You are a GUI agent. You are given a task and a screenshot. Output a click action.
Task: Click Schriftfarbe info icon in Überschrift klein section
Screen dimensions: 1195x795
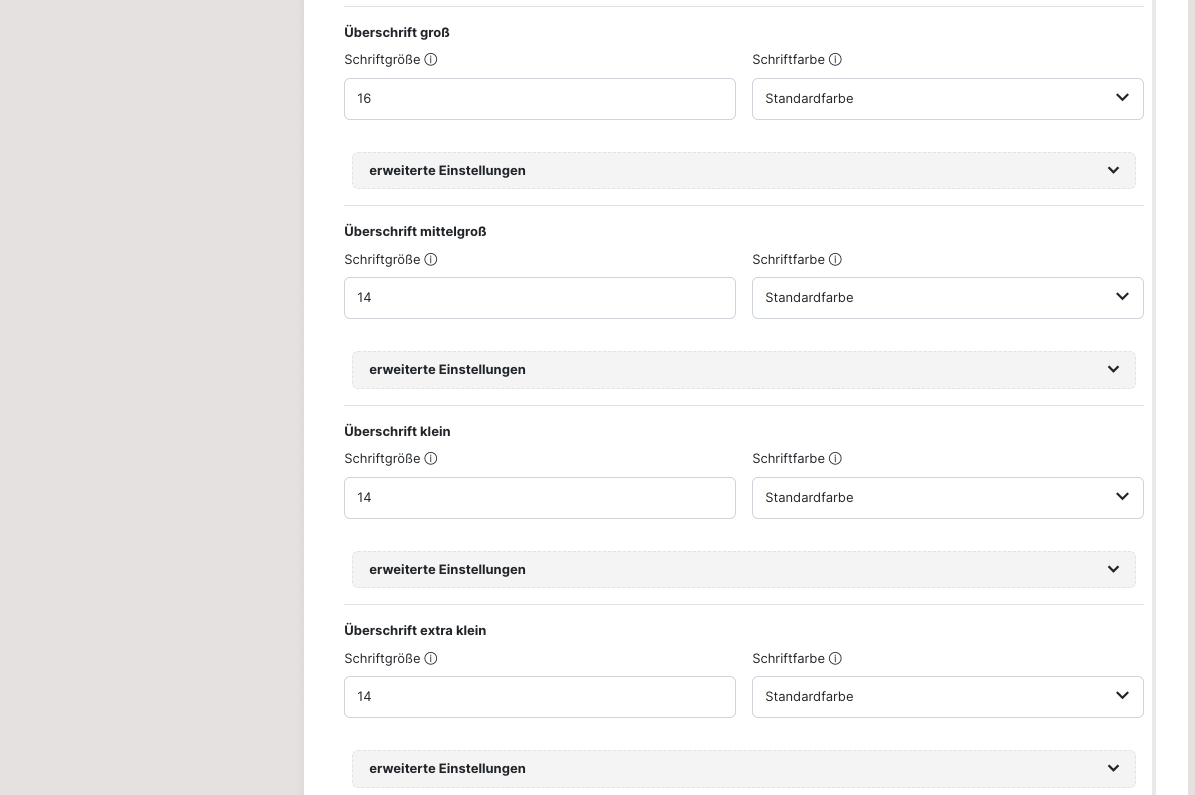[835, 459]
